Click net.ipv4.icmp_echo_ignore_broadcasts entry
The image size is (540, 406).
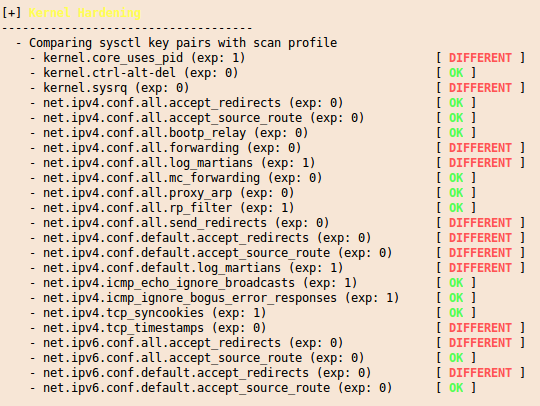pyautogui.click(x=200, y=283)
